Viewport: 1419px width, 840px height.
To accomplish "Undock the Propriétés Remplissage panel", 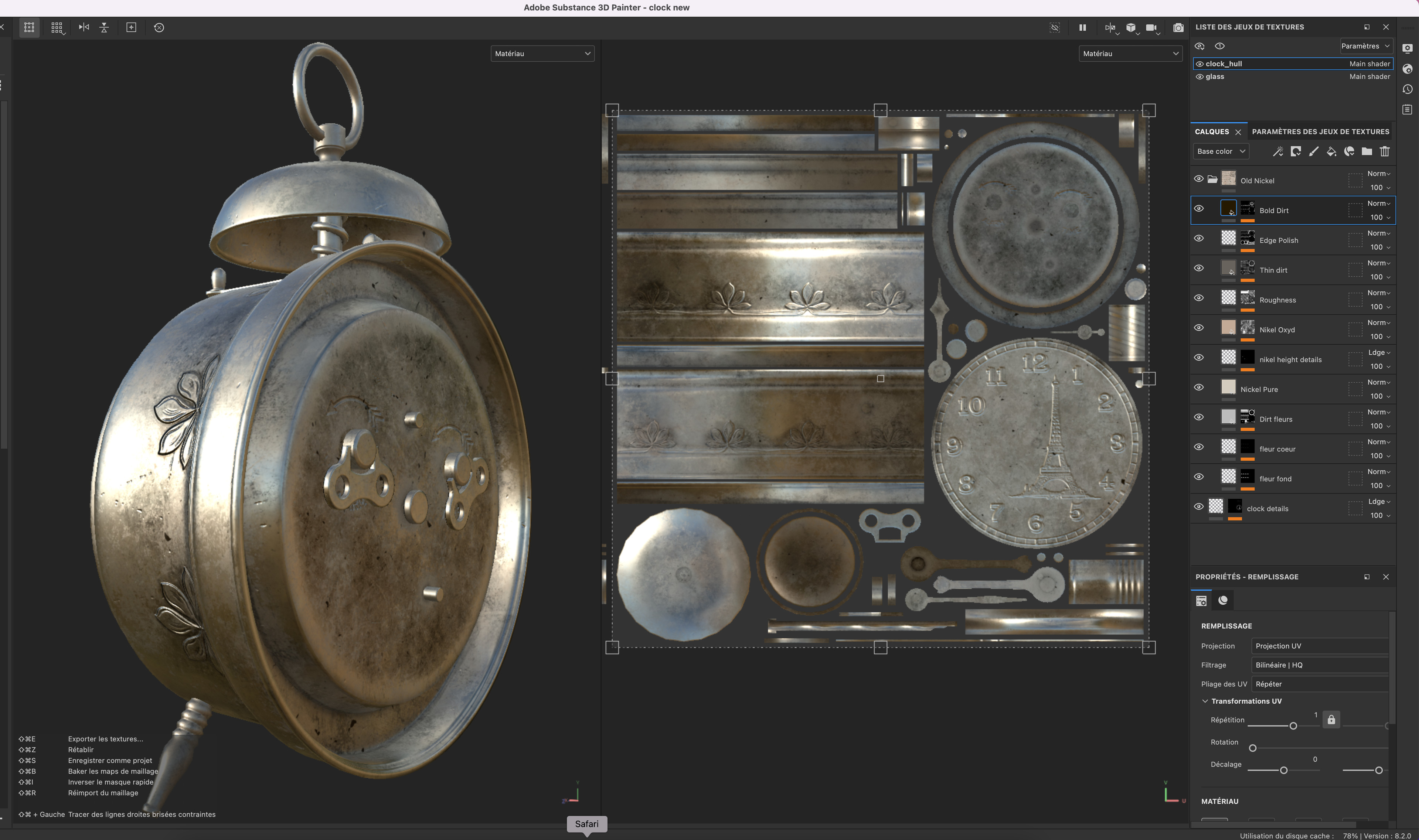I will click(x=1367, y=577).
